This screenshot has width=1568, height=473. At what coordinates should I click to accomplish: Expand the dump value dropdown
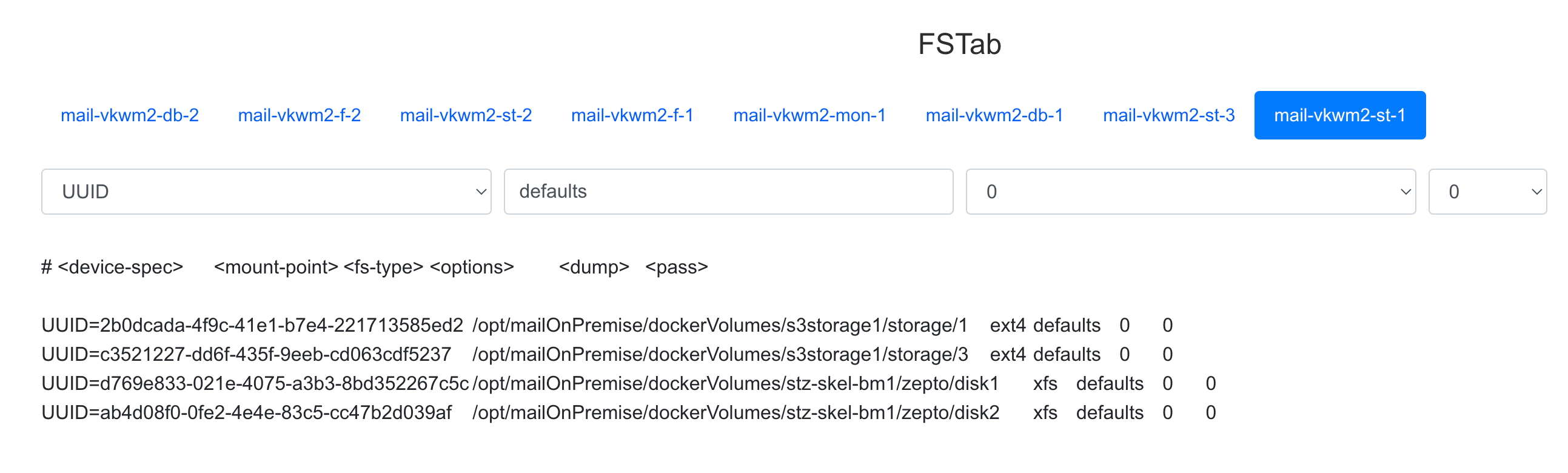(1190, 192)
